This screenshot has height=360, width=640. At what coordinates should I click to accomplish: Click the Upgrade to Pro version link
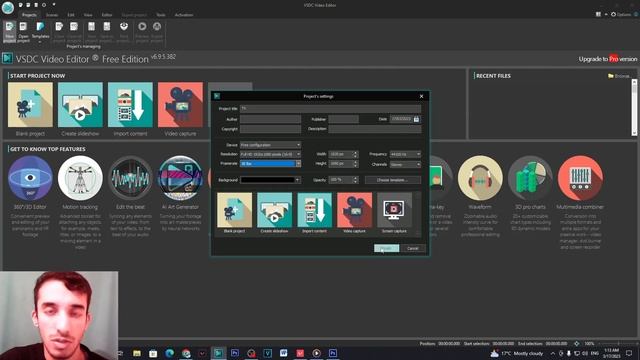[608, 59]
